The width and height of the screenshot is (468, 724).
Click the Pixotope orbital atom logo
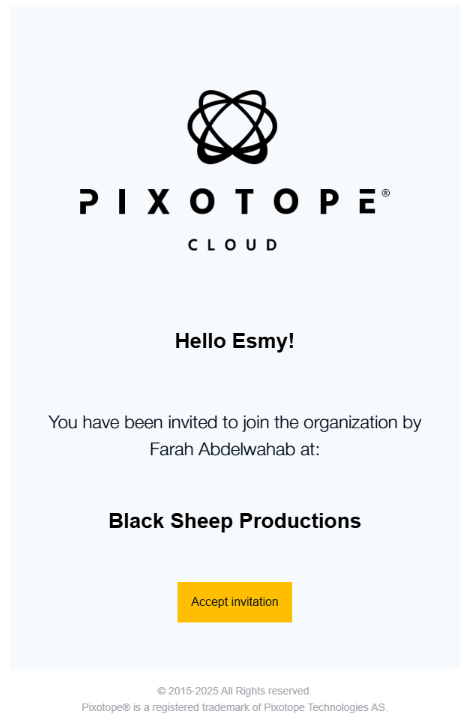pos(232,127)
